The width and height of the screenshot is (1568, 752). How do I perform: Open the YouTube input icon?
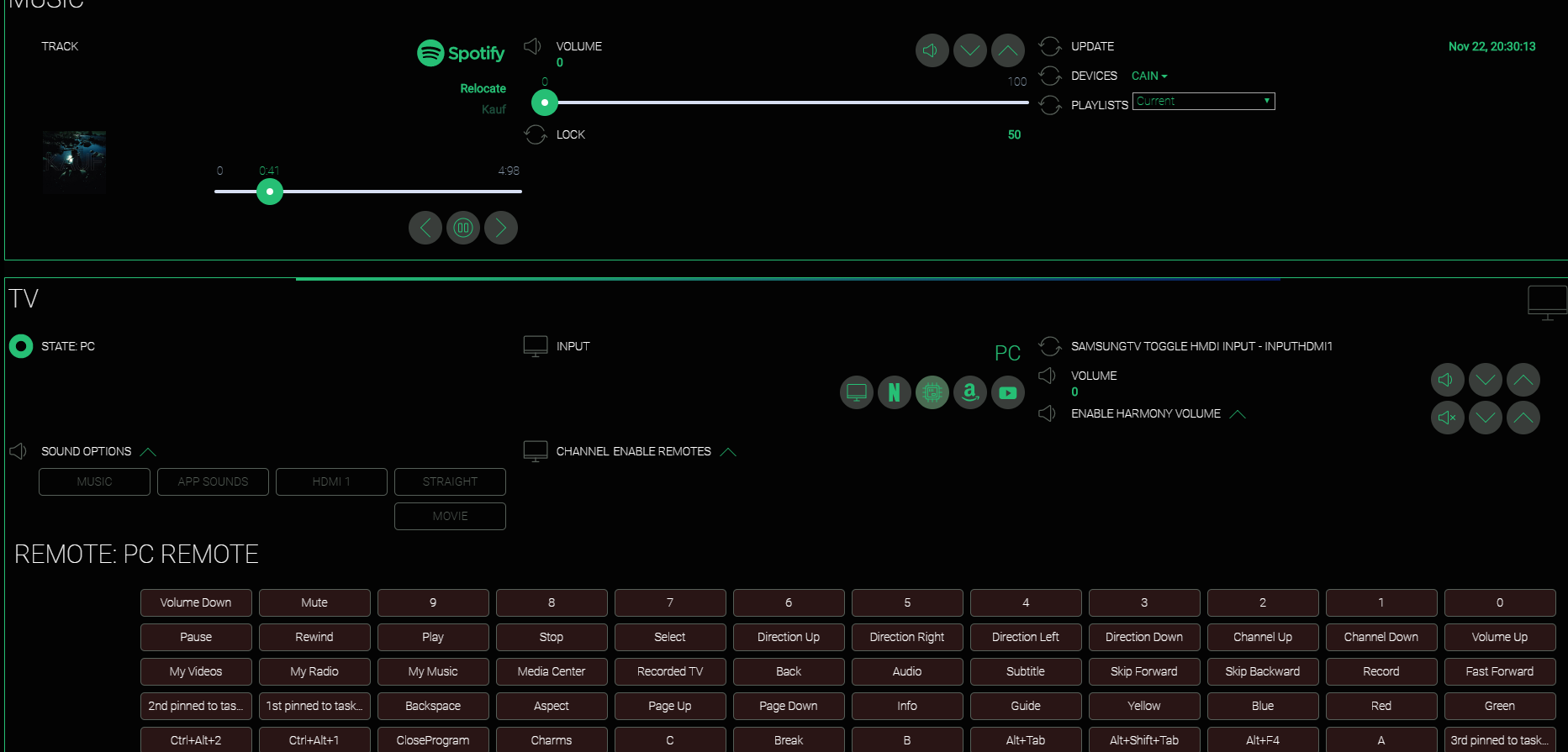pos(1008,392)
